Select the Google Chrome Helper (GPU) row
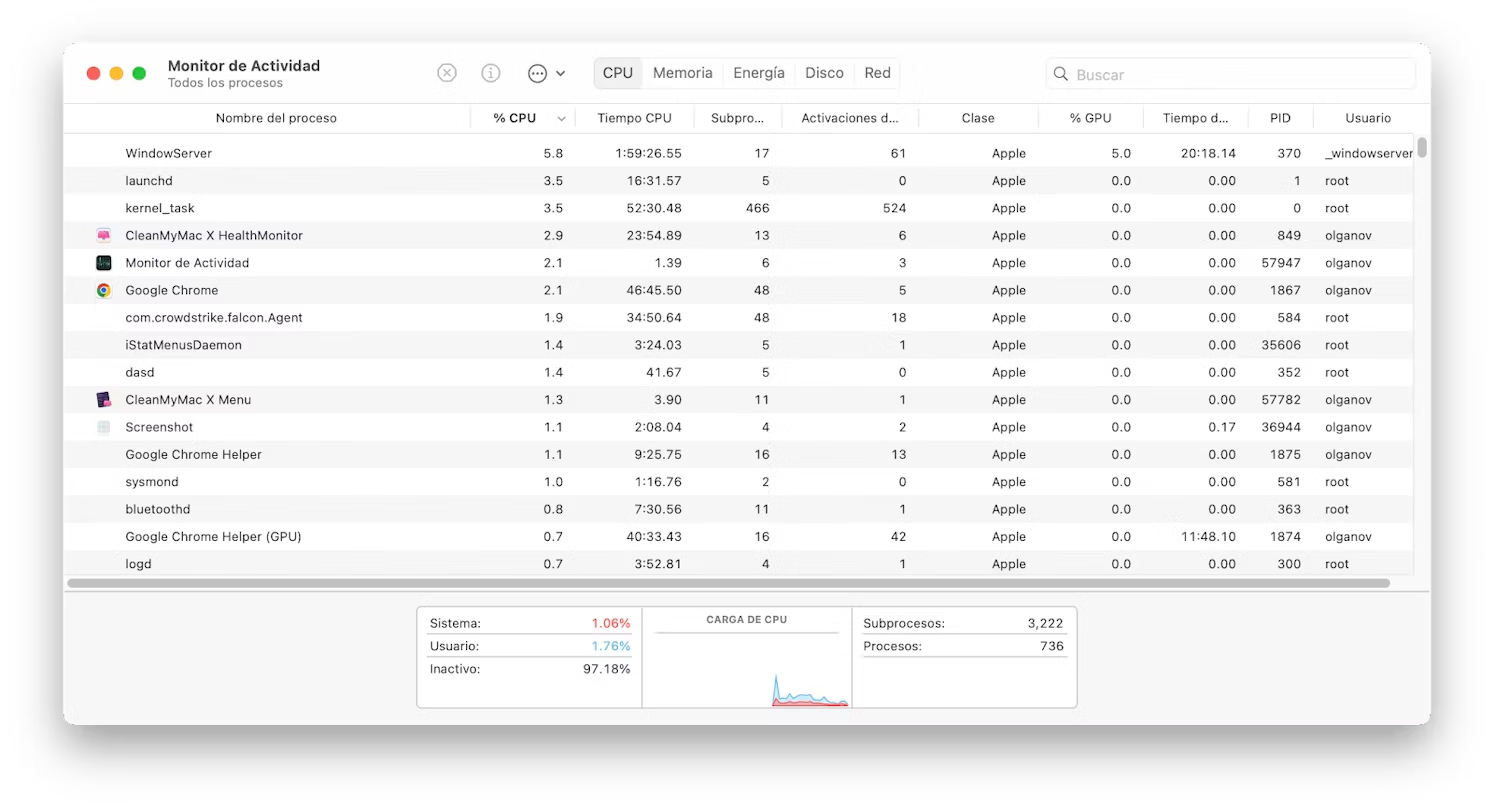The height and width of the screenshot is (809, 1494). pos(740,537)
